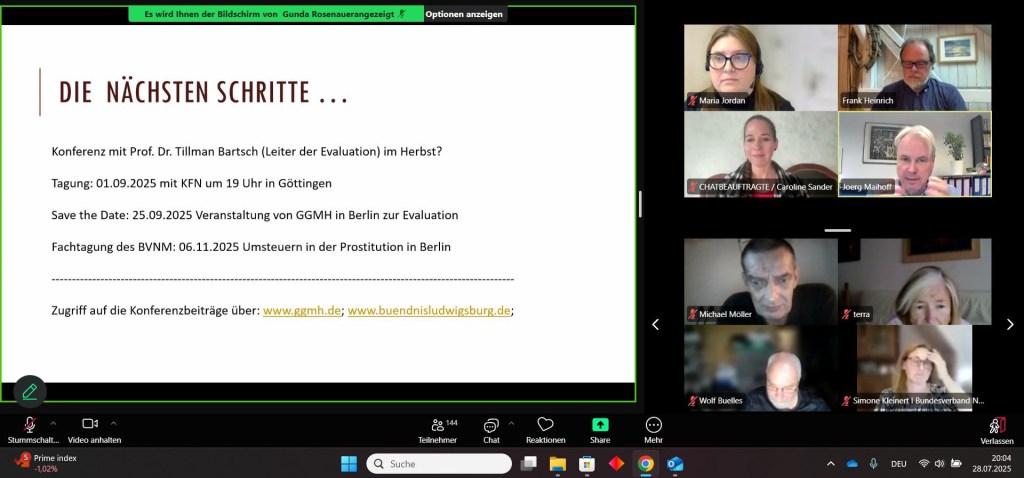Expand audio options chevron beside microphone
1024x478 pixels.
click(x=53, y=423)
